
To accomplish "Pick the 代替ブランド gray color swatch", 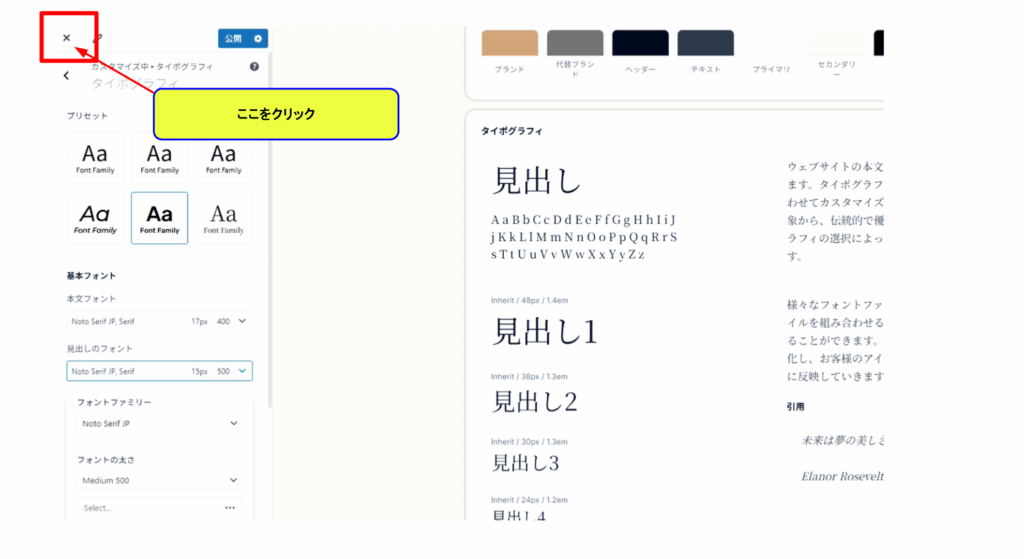I will [x=575, y=42].
